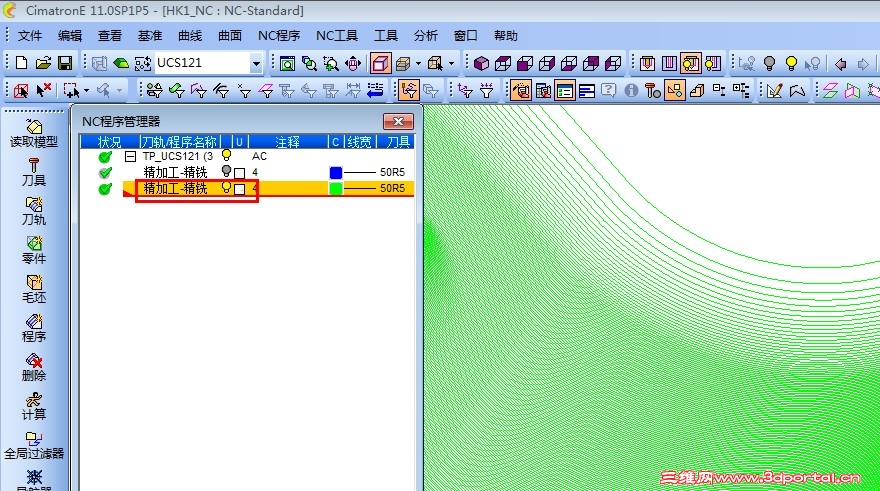Close the NC程序管理器 panel
Screen dimensions: 880x491
398,121
